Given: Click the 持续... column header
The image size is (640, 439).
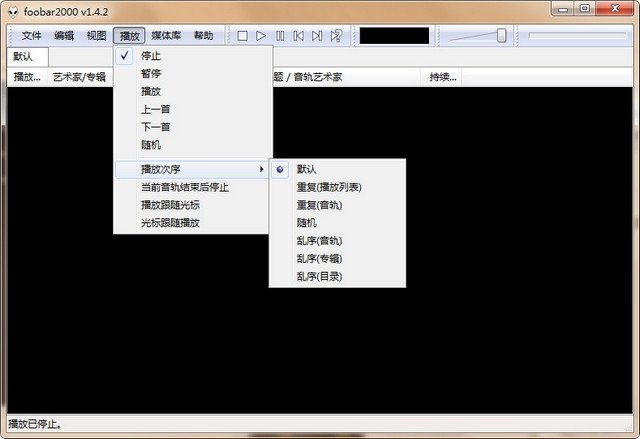Looking at the screenshot, I should pyautogui.click(x=442, y=77).
